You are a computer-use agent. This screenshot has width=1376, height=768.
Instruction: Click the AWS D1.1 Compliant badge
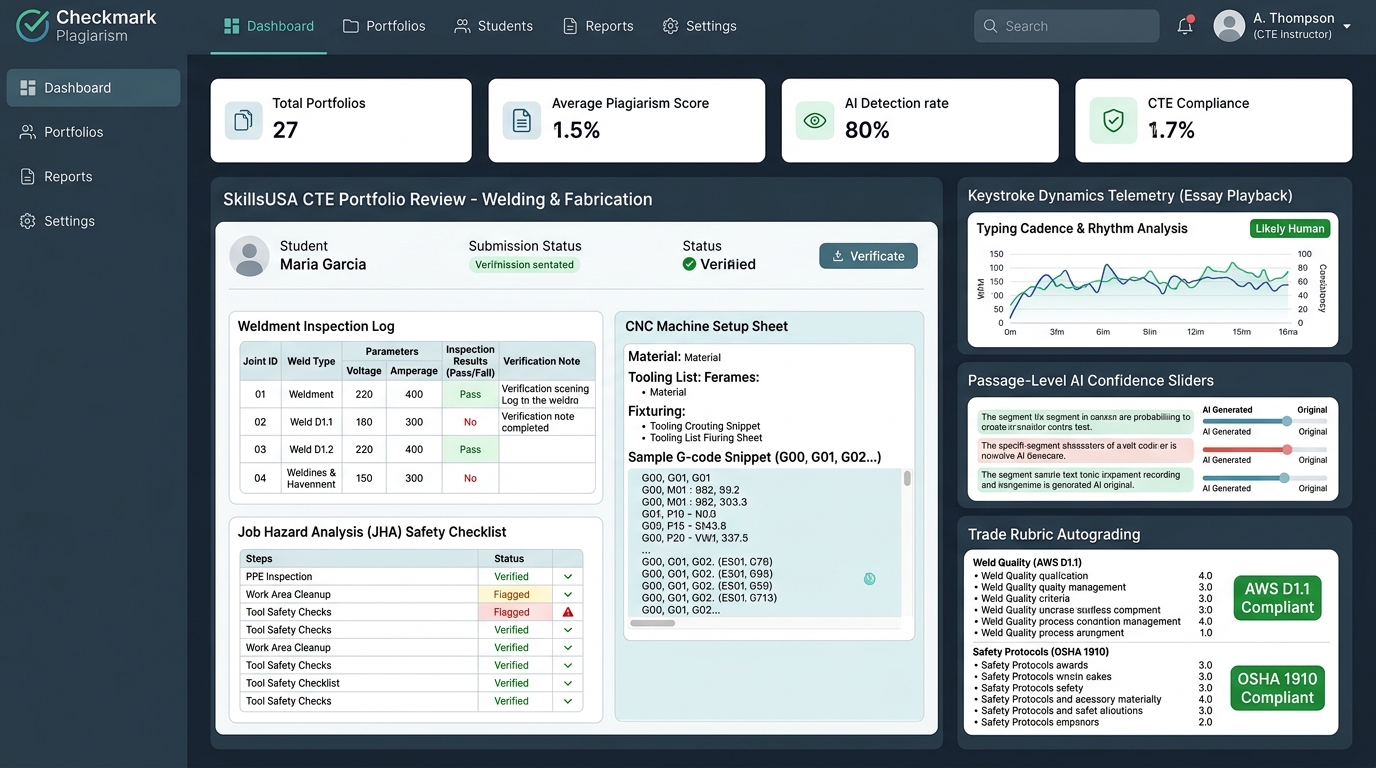(1277, 598)
